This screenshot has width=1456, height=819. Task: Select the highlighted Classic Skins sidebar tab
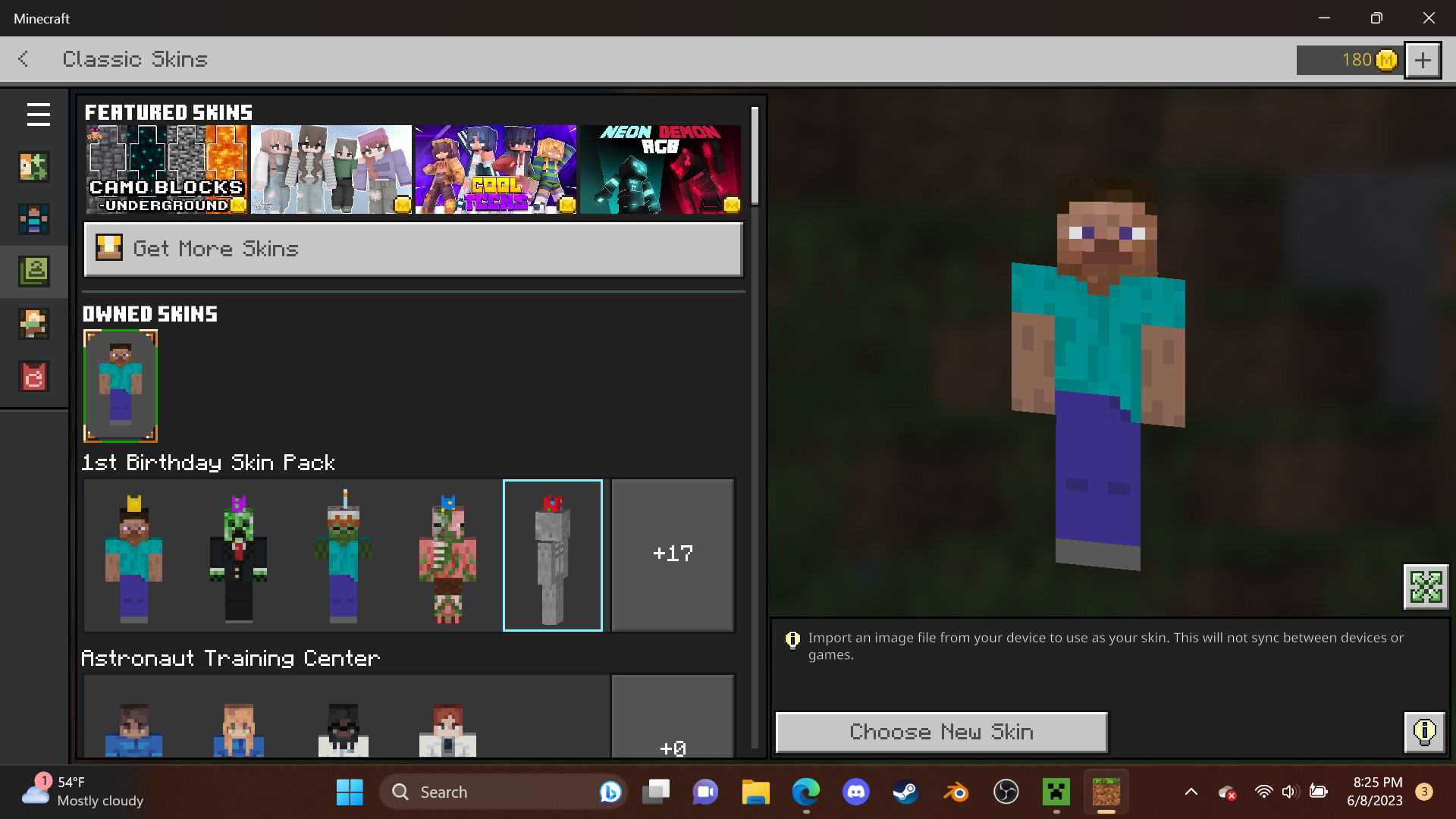[x=33, y=271]
